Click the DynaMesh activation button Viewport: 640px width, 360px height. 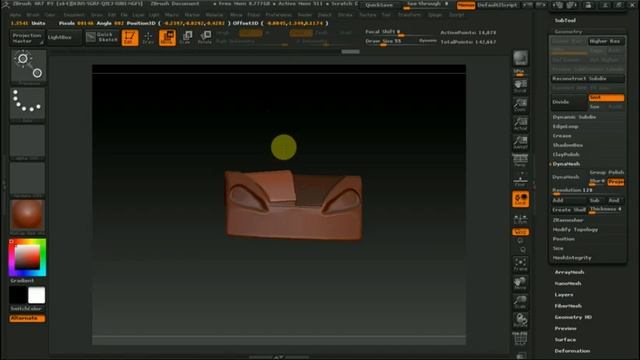point(569,177)
